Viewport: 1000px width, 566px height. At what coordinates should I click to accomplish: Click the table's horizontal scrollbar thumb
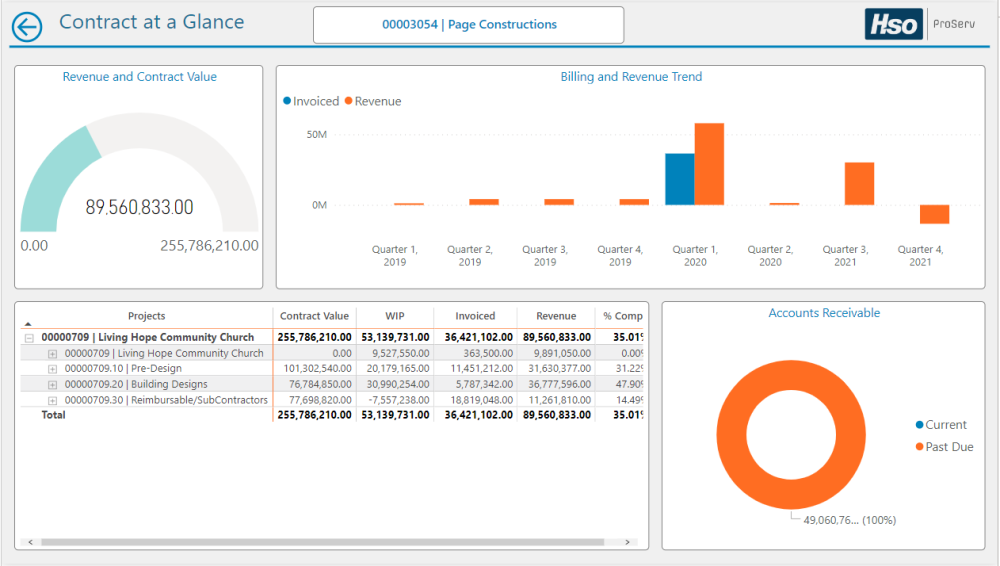click(x=323, y=542)
